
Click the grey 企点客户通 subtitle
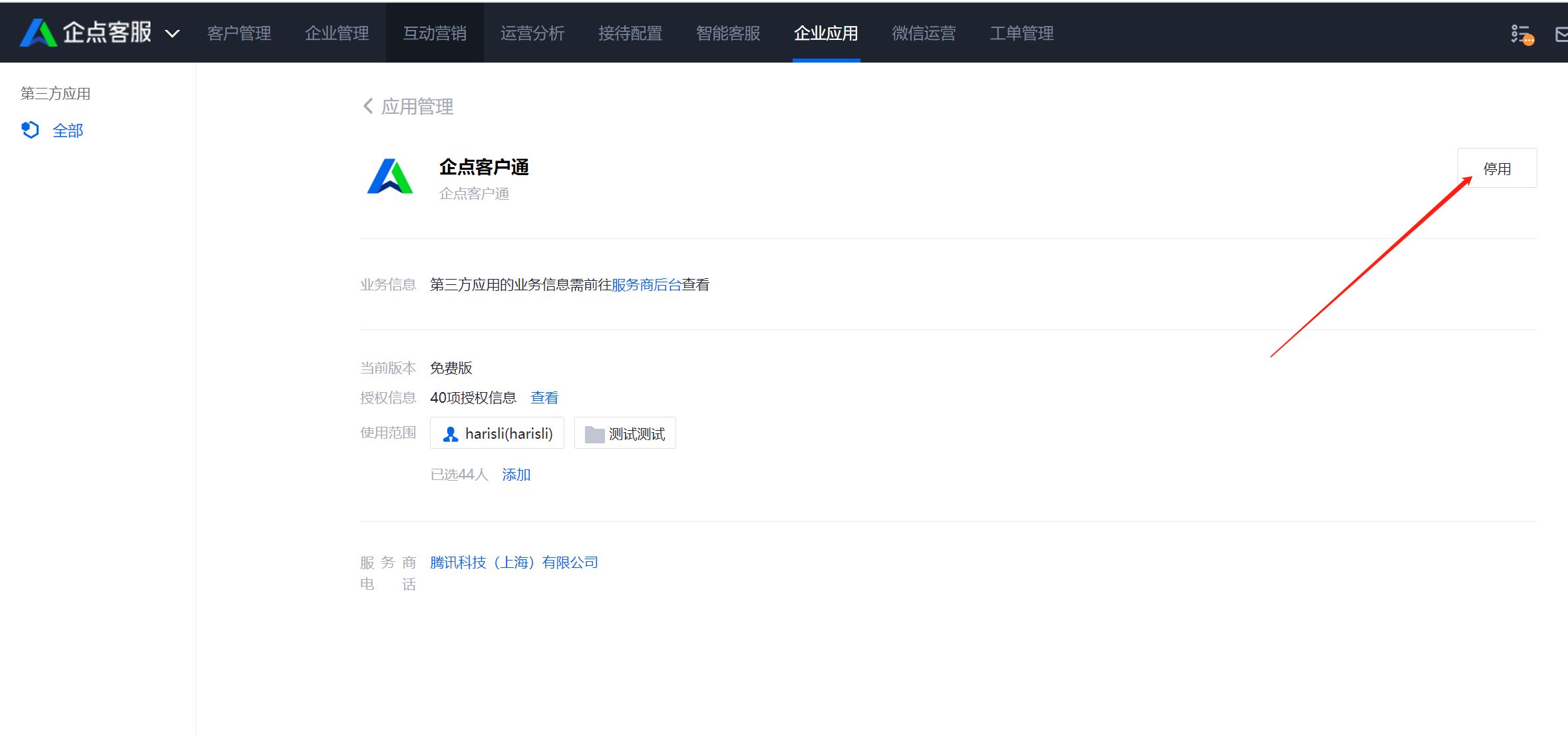475,194
